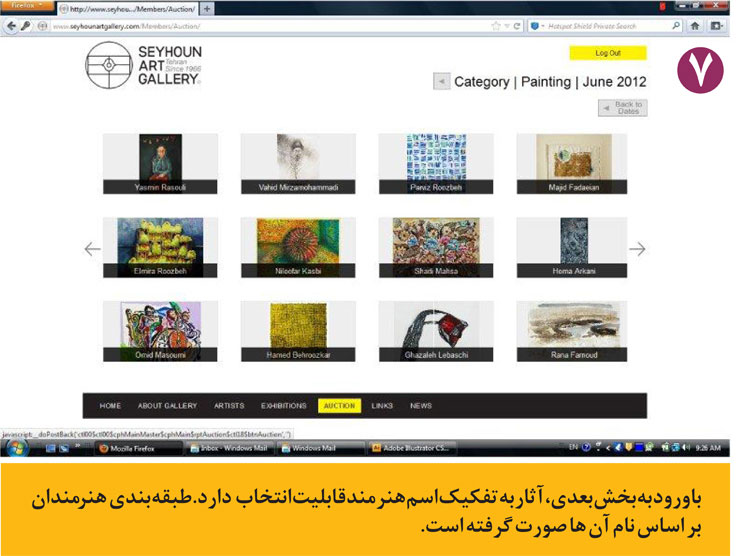Open the AUCTION menu item
Viewport: 750px width, 556px height.
pyautogui.click(x=338, y=406)
